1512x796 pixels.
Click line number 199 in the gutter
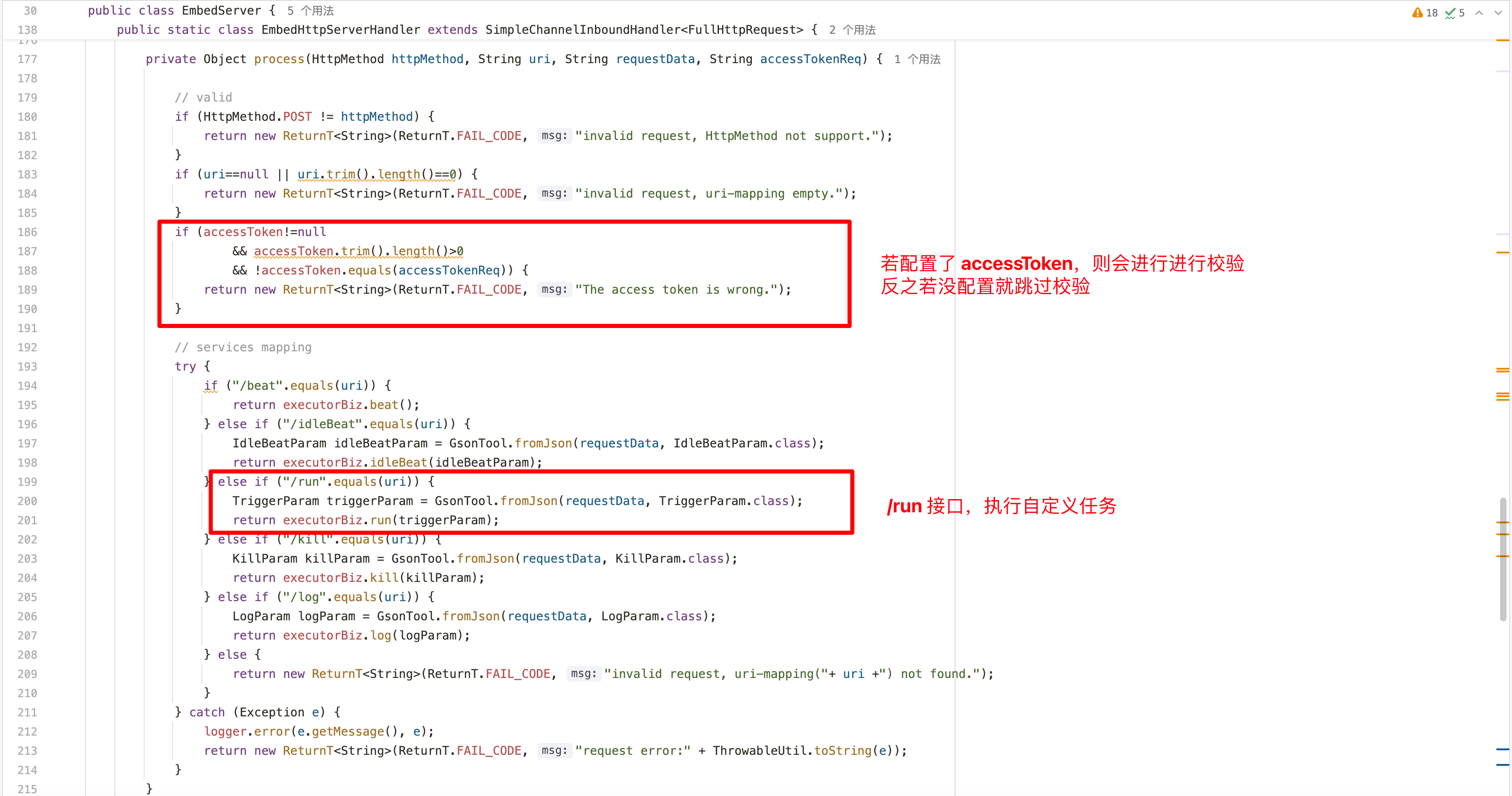pyautogui.click(x=27, y=482)
